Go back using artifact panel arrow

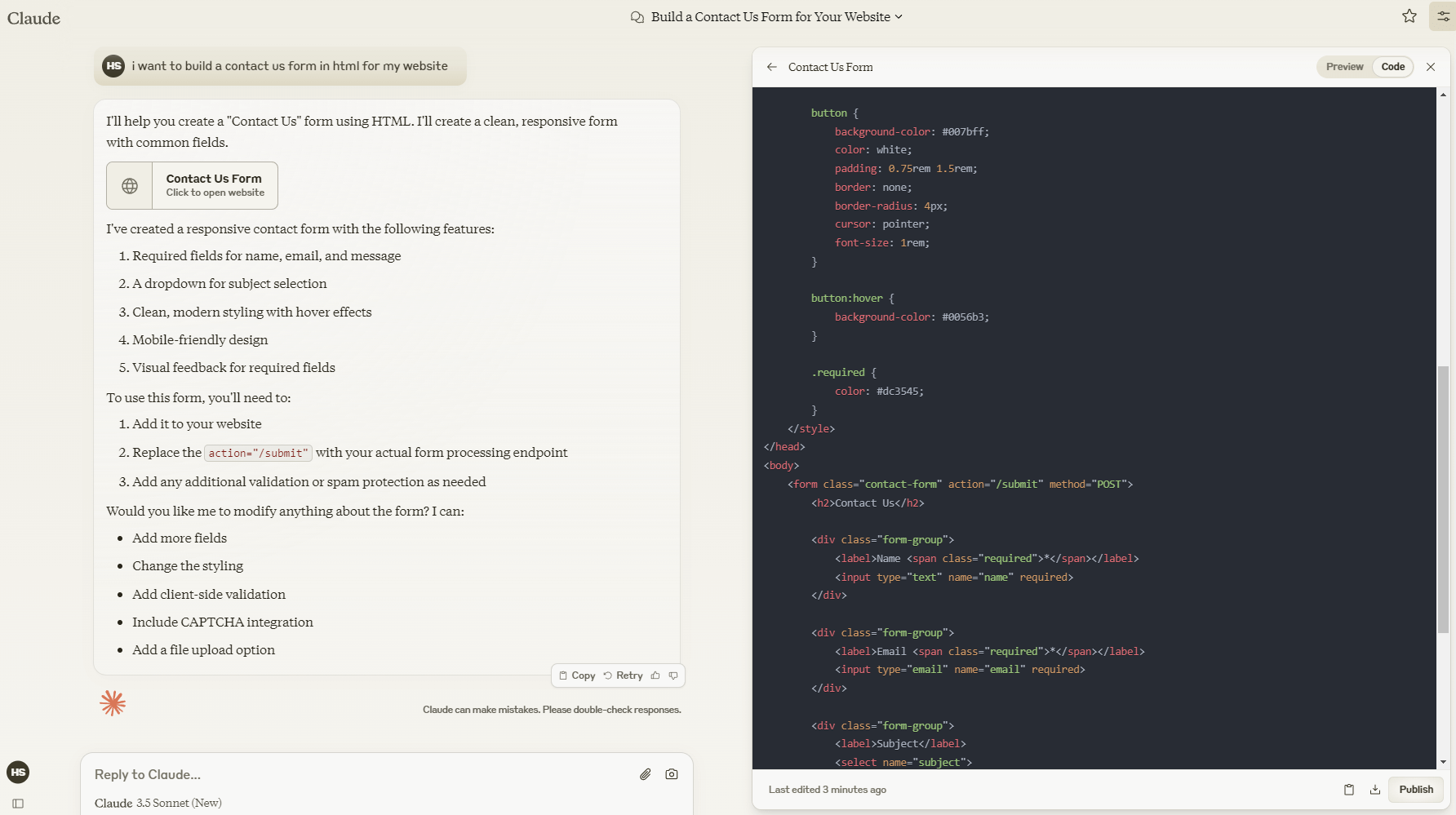click(771, 67)
